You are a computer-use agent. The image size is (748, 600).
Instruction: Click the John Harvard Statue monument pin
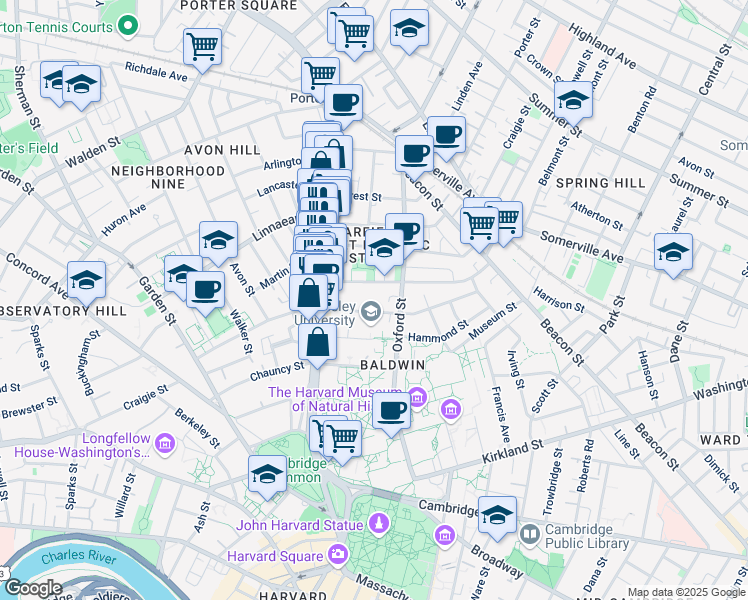pos(379,524)
